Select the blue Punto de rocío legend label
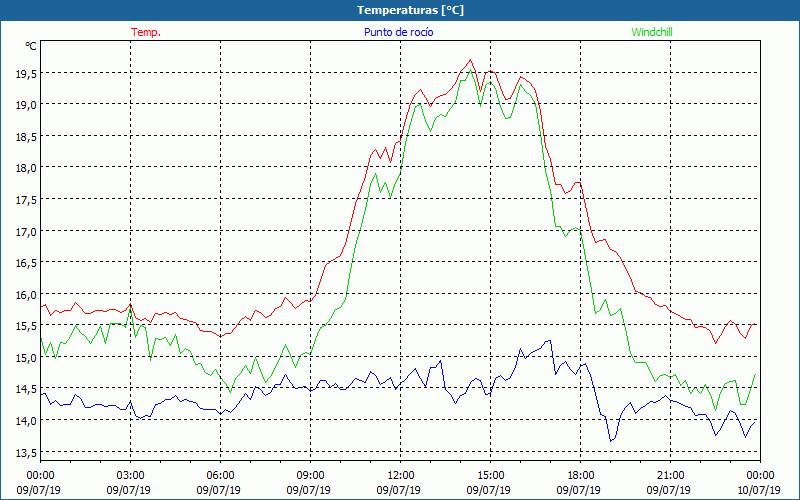Image resolution: width=800 pixels, height=500 pixels. tap(398, 32)
